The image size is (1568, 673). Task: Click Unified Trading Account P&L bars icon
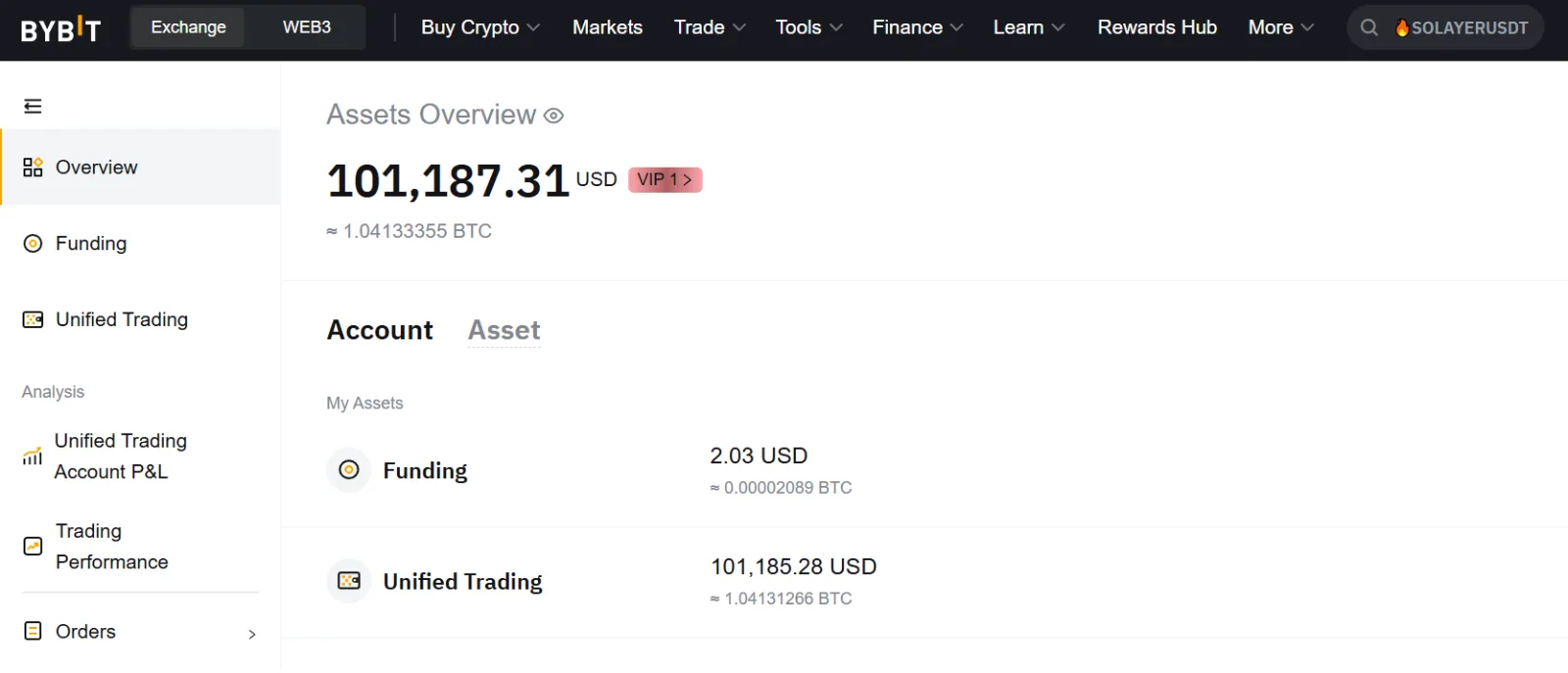tap(33, 457)
